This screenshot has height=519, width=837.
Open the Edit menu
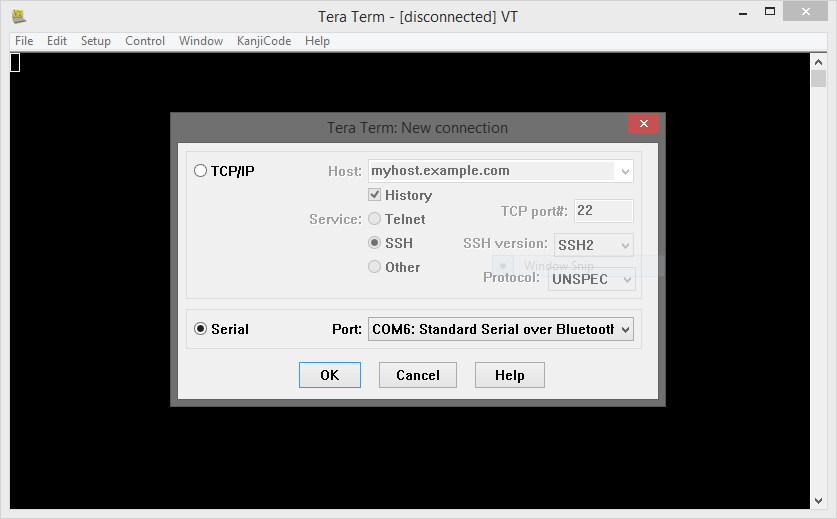coord(57,41)
